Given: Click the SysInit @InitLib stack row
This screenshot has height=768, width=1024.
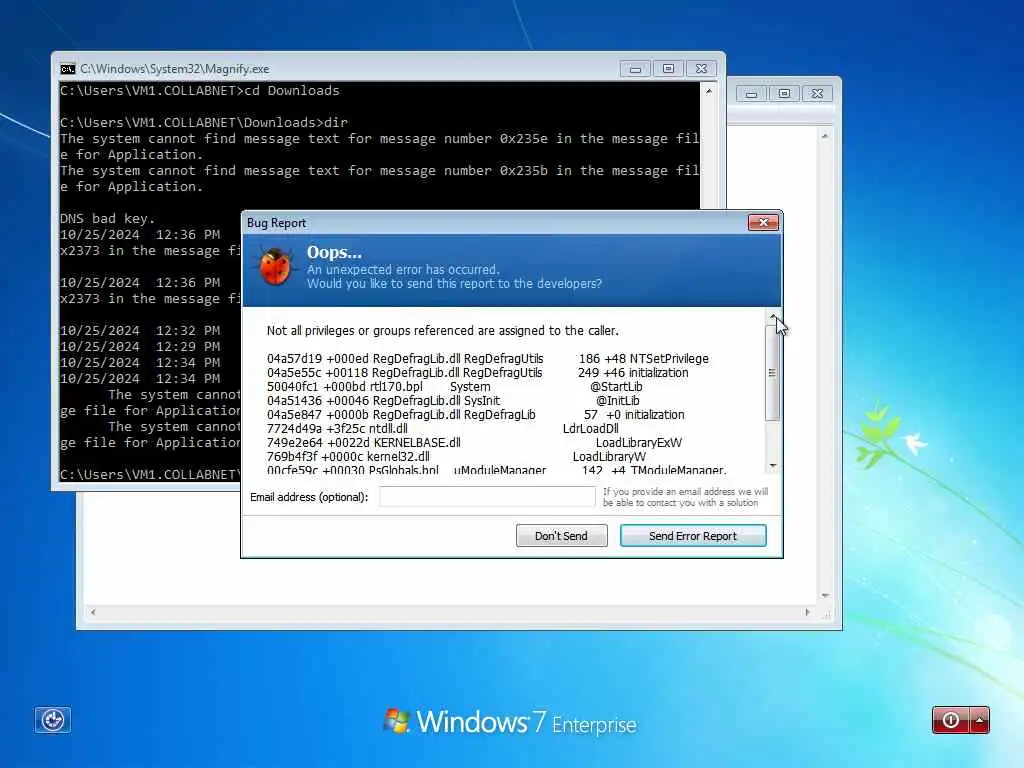Looking at the screenshot, I should click(x=453, y=400).
